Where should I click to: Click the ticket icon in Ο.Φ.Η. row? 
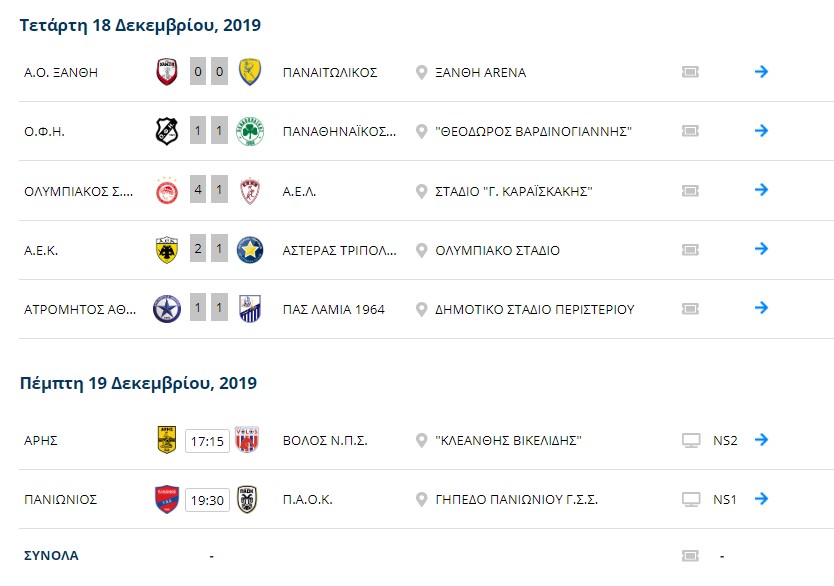point(690,131)
